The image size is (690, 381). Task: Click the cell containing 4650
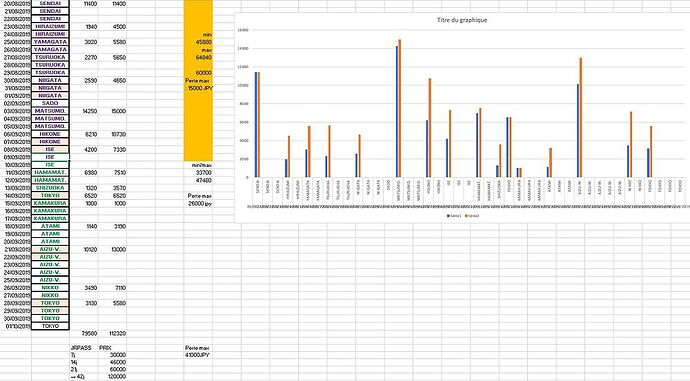(x=112, y=81)
